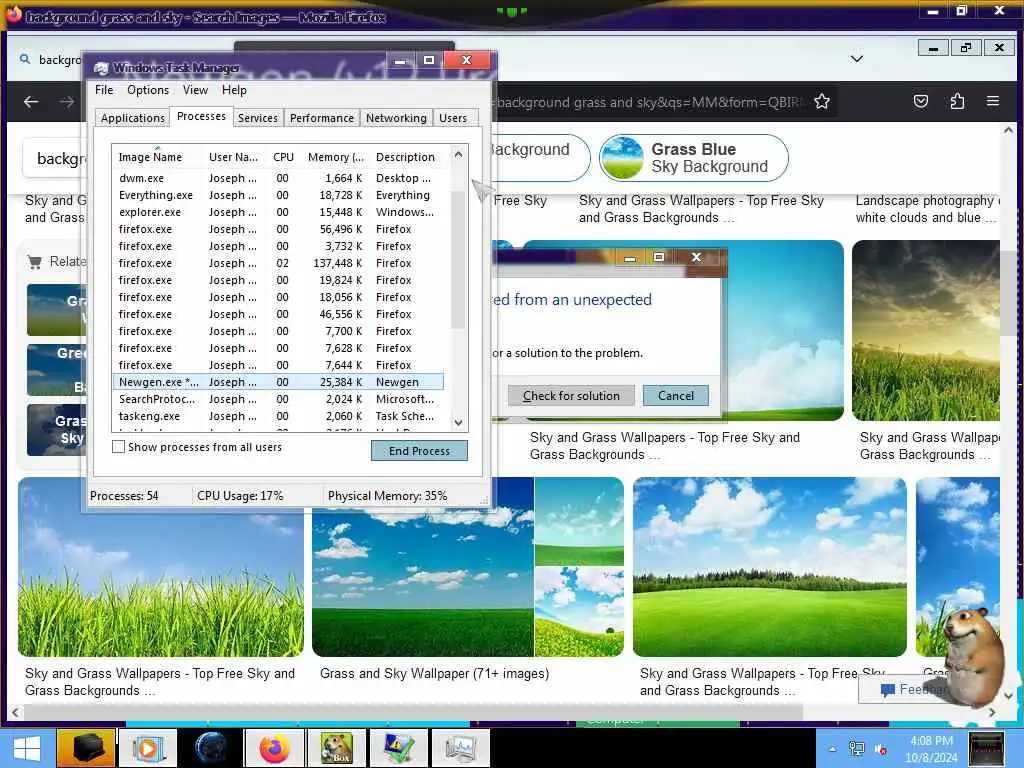Open the warning checkmark taskbar icon
The width and height of the screenshot is (1024, 768).
pos(398,748)
